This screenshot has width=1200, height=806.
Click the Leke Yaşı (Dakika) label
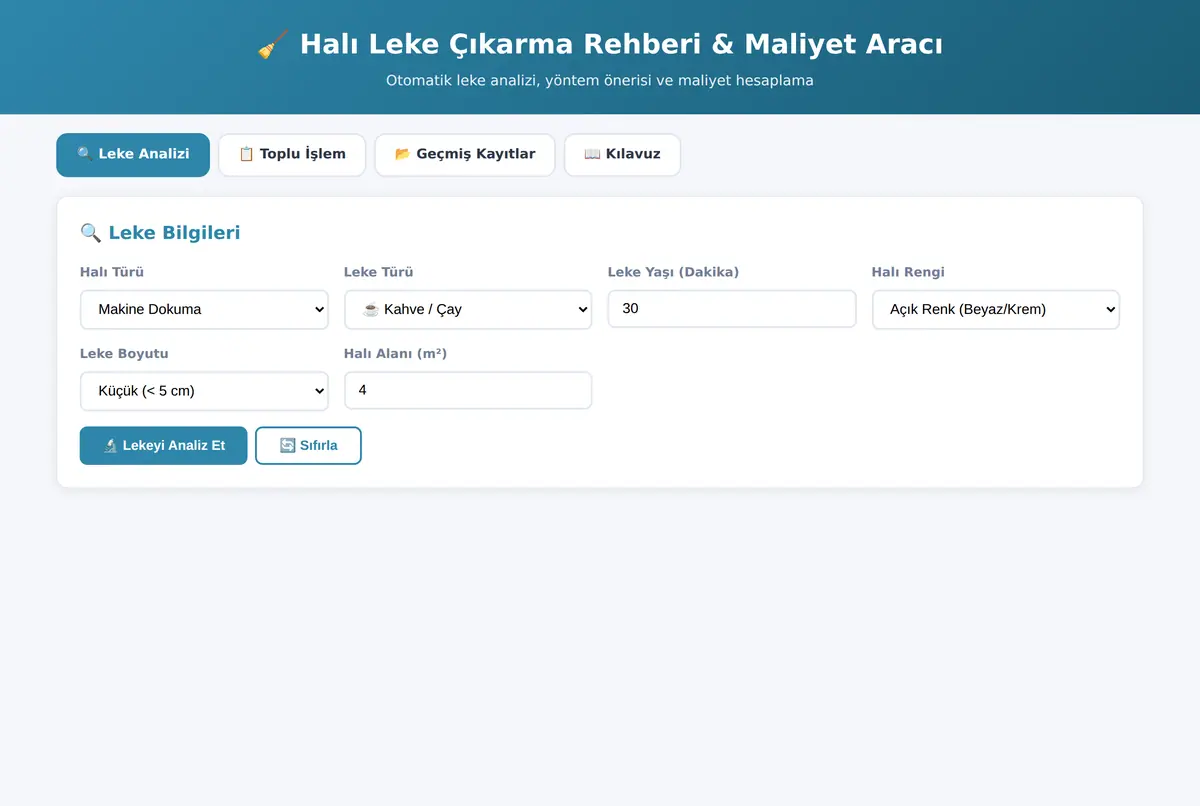[x=673, y=272]
